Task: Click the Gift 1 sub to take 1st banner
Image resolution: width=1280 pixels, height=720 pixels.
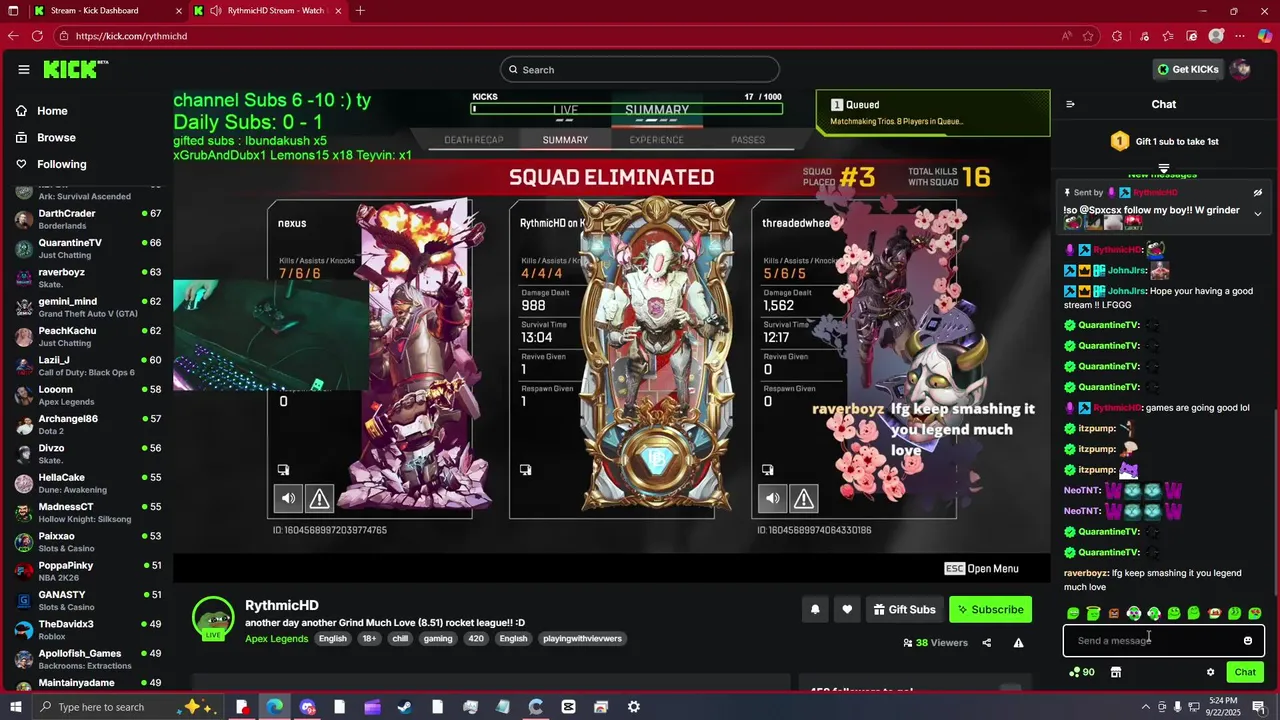Action: pyautogui.click(x=1164, y=142)
